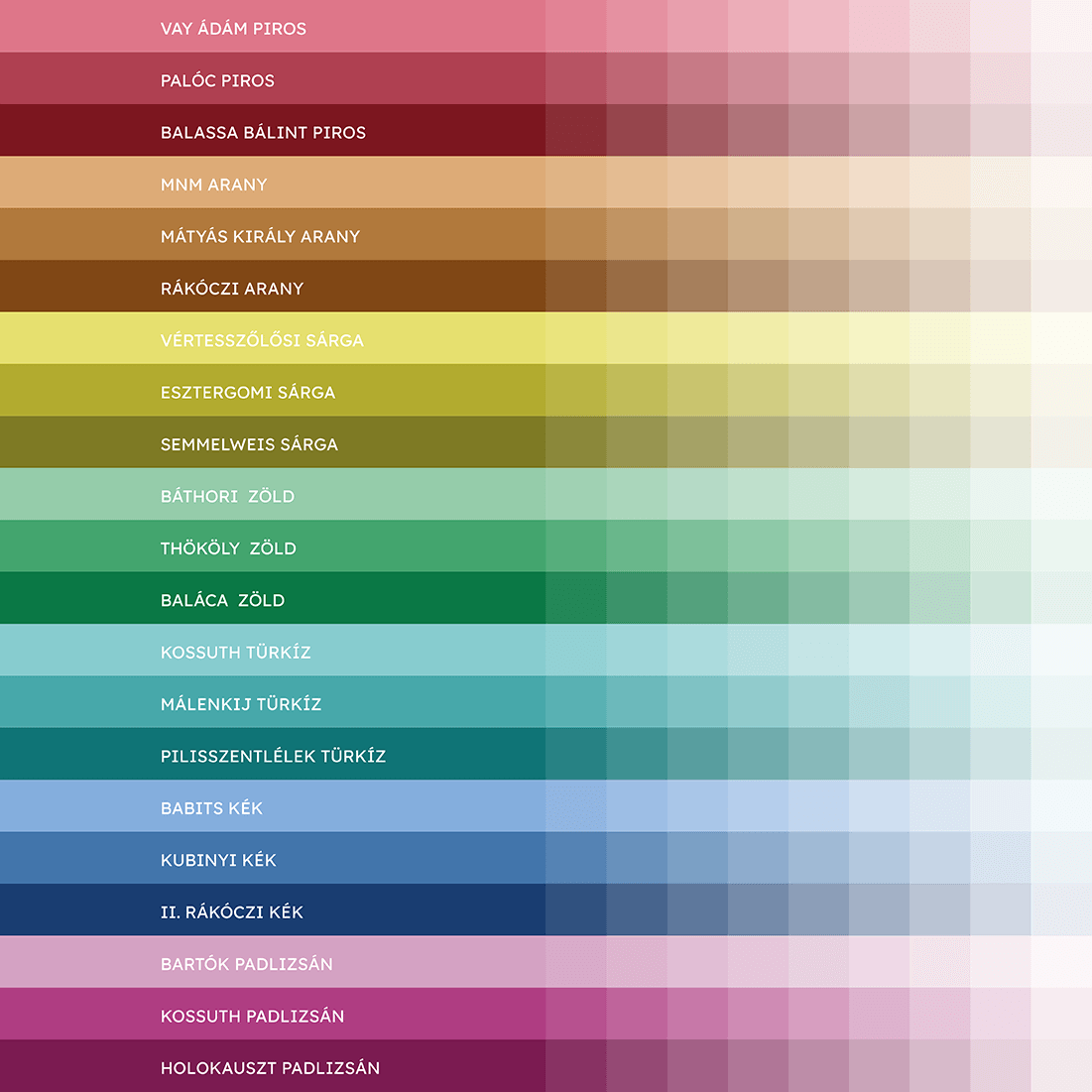The width and height of the screenshot is (1092, 1092).
Task: Select the KOSSUTH PADLIZSÁN label
Action: 252,1016
